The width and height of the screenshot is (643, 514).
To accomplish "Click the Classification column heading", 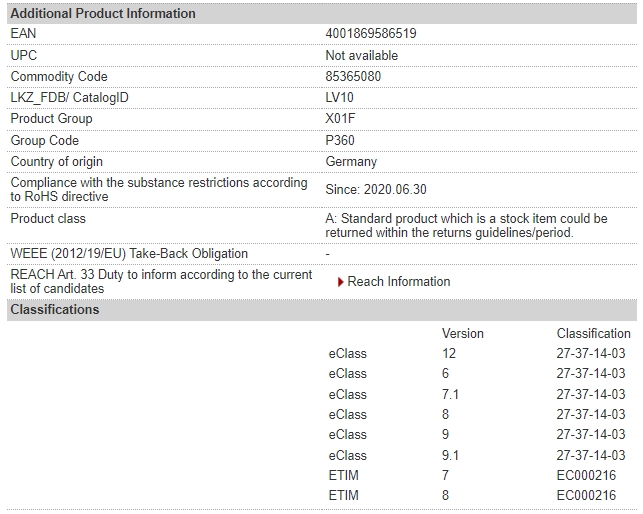I will pyautogui.click(x=593, y=334).
